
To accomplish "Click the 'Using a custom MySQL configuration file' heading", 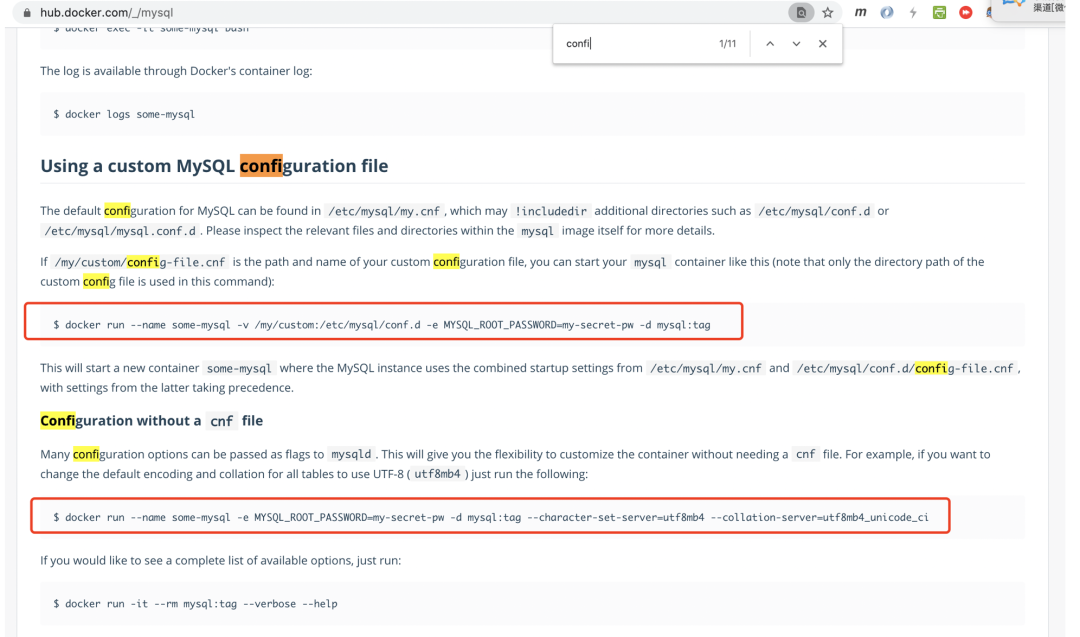I will (x=214, y=166).
